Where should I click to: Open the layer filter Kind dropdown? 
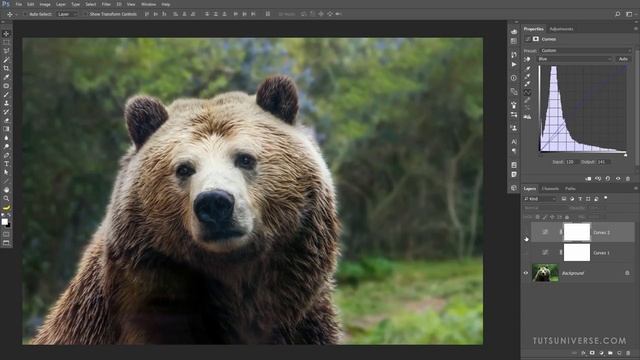tap(540, 199)
